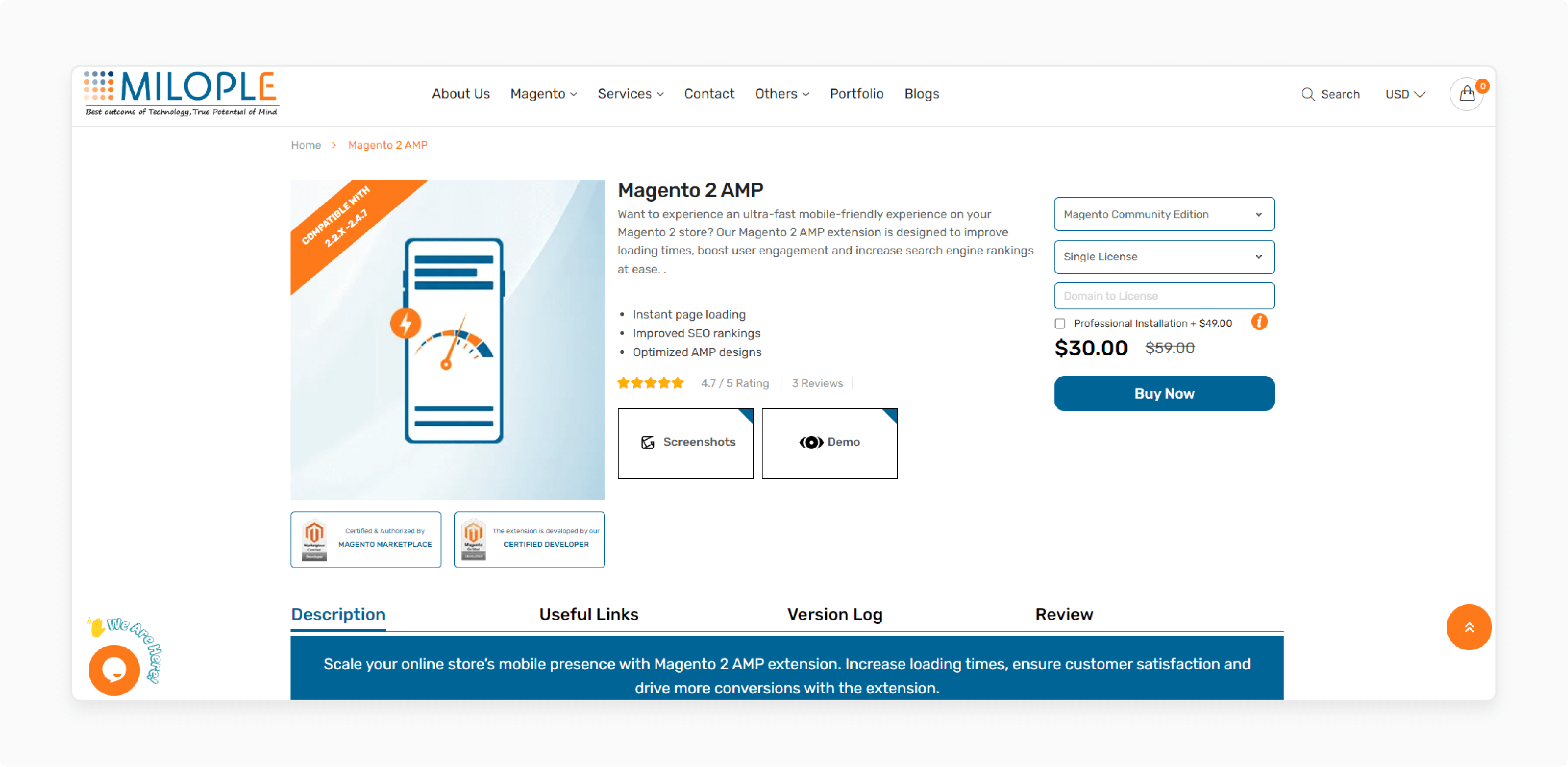Open the About Us page
1568x767 pixels.
460,94
